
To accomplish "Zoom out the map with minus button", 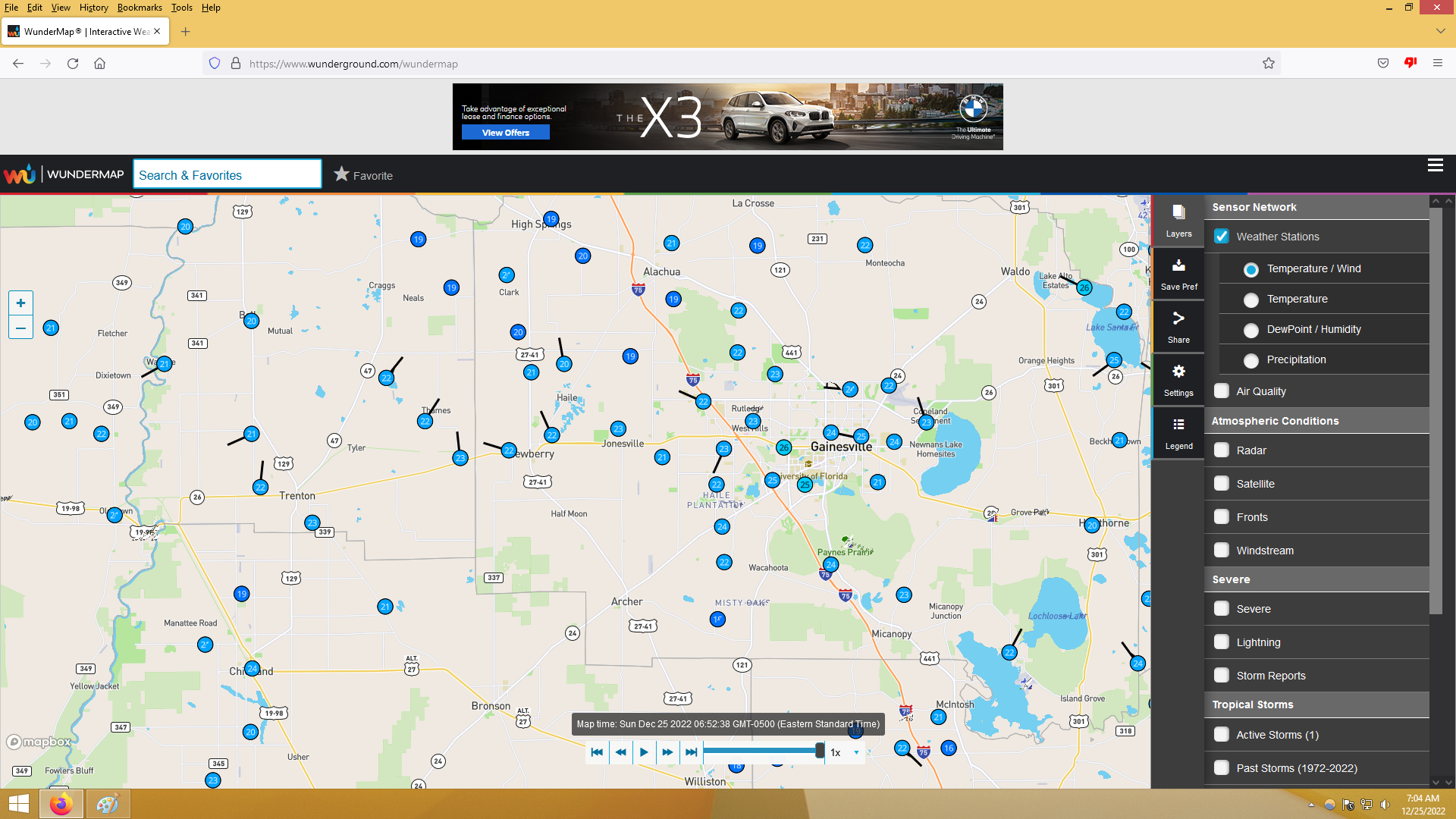I will [20, 328].
